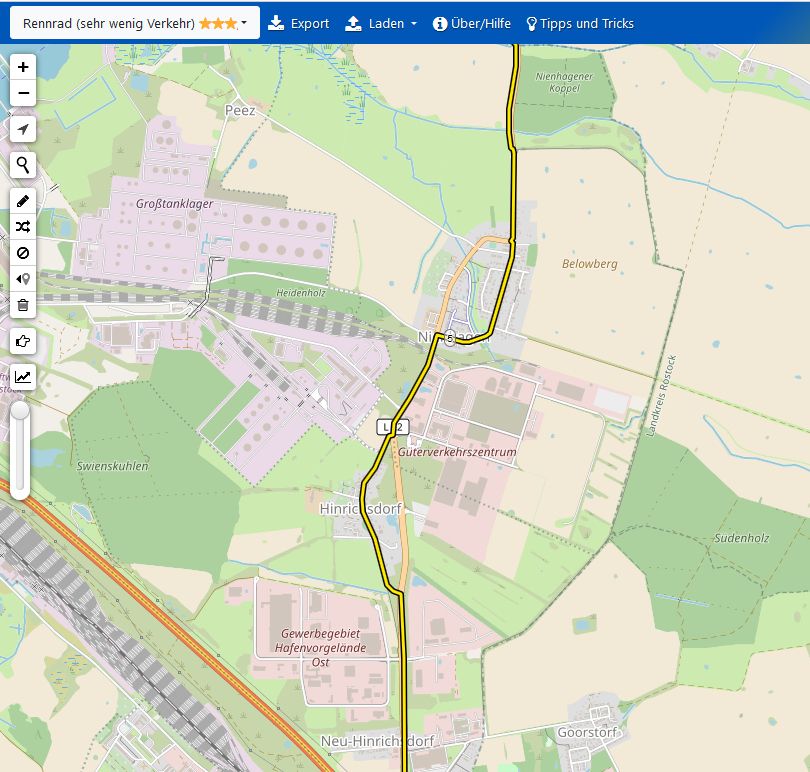This screenshot has height=772, width=810.
Task: Open the location search tool
Action: pos(24,165)
